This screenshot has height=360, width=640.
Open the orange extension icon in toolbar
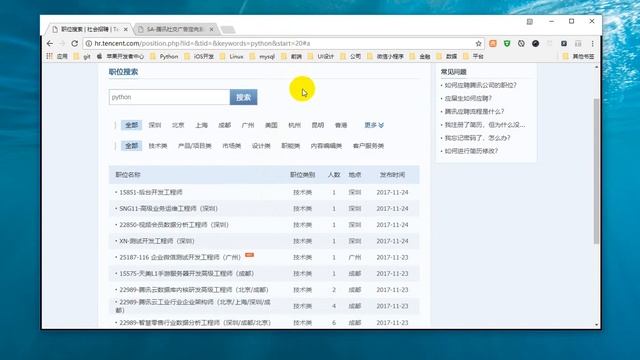(493, 43)
